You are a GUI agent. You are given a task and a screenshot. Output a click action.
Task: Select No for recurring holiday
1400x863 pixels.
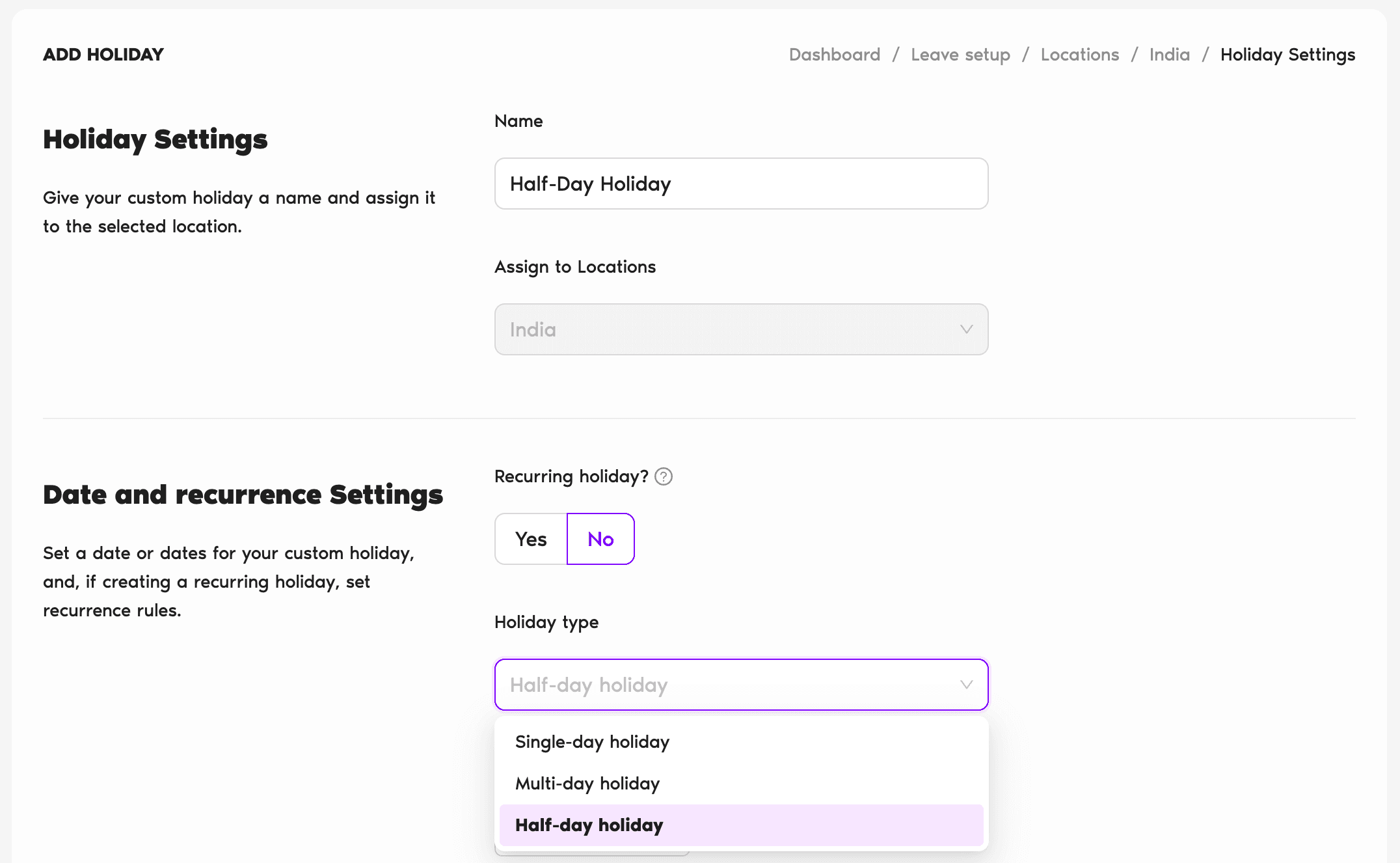pos(600,539)
